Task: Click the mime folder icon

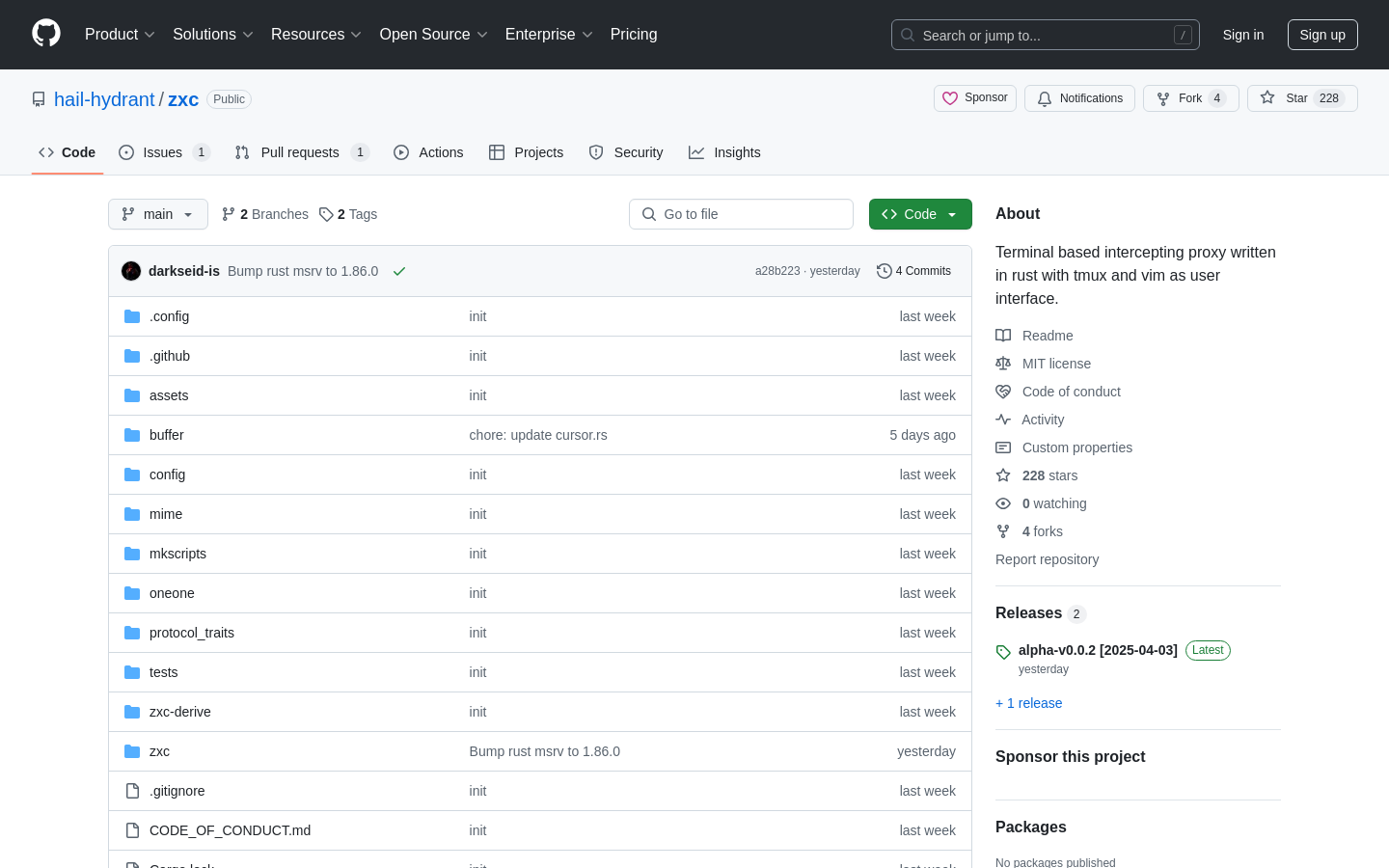Action: [132, 514]
